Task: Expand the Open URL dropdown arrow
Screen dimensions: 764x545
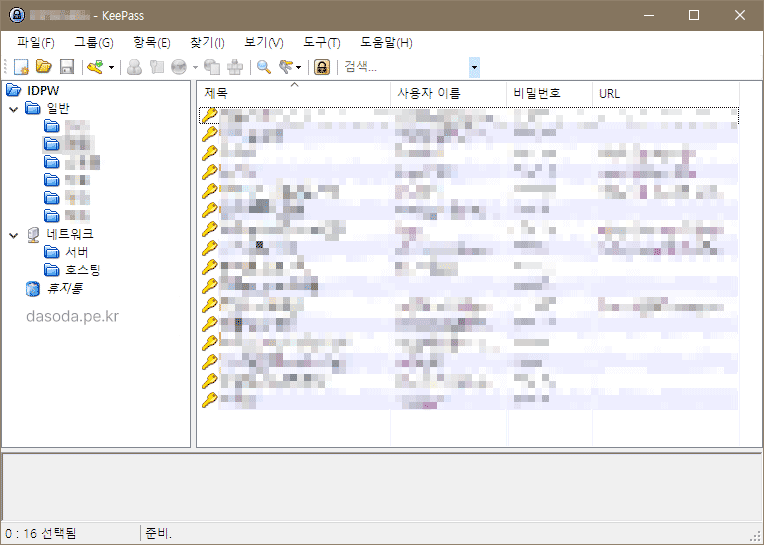Action: point(195,67)
